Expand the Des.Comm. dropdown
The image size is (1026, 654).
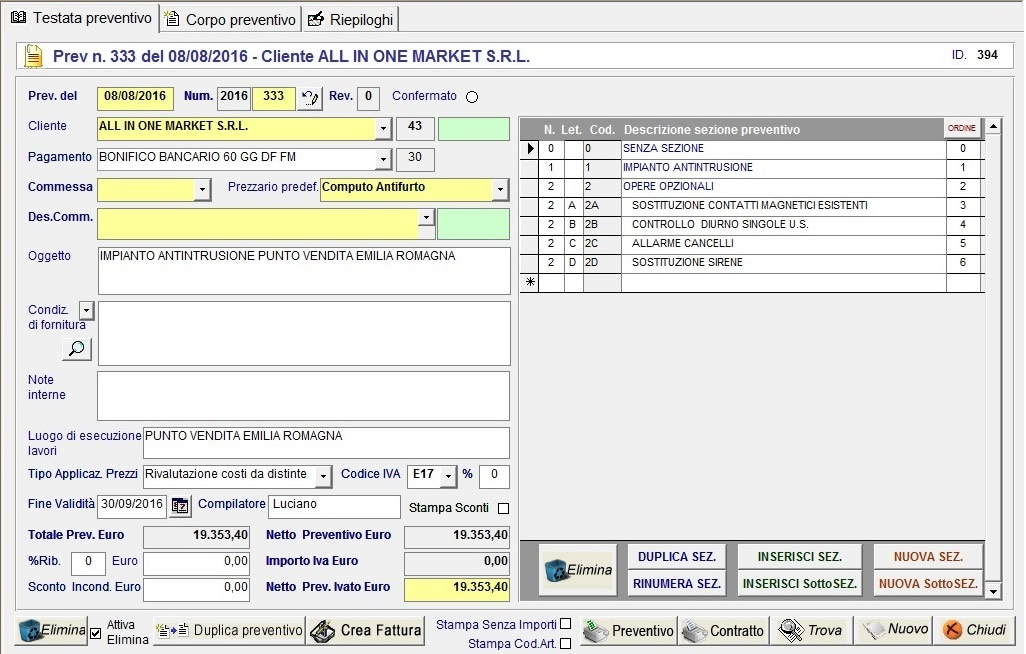(x=426, y=217)
